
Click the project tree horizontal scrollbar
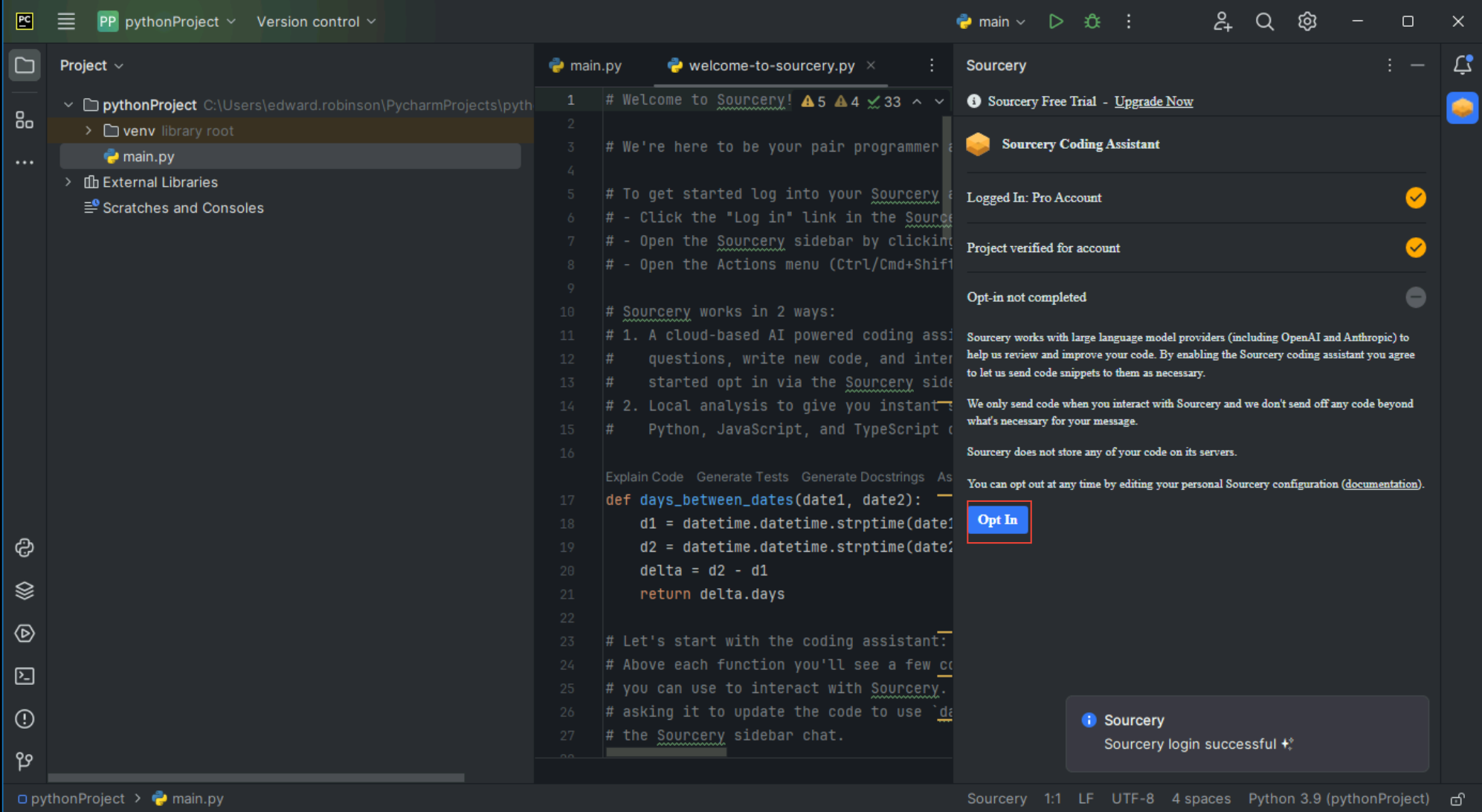point(256,778)
